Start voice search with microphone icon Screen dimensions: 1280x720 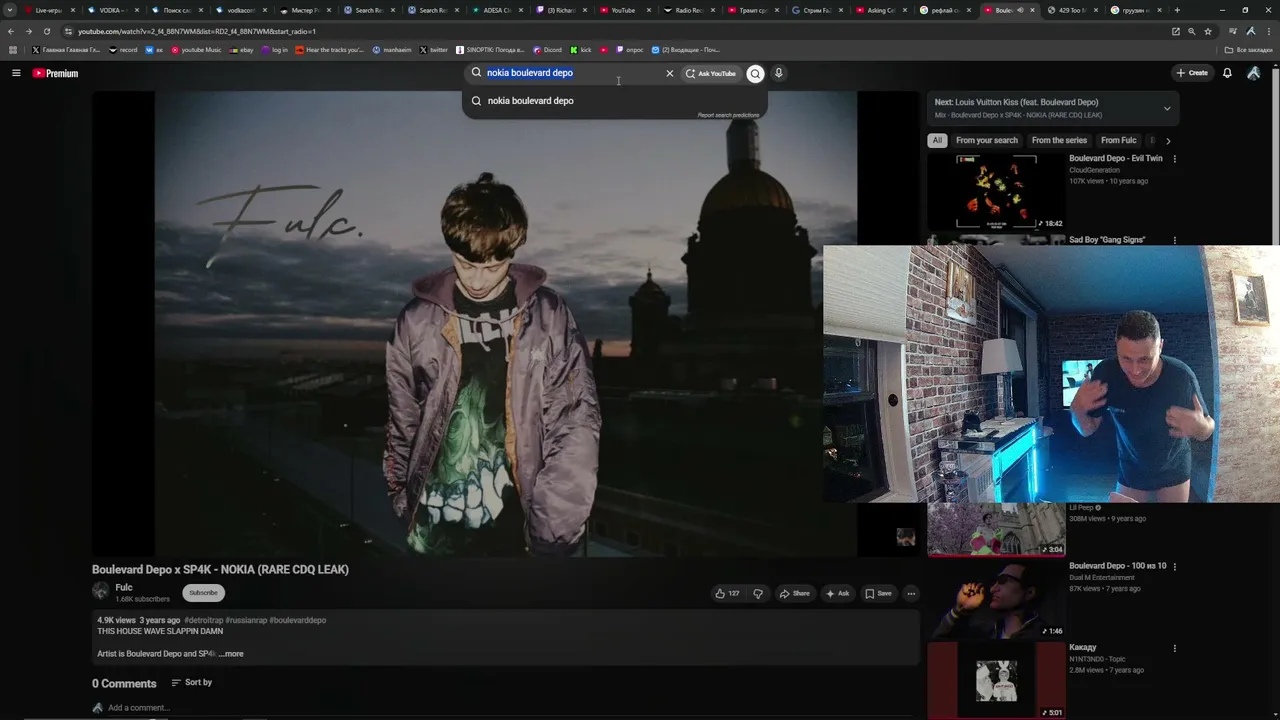tap(778, 73)
